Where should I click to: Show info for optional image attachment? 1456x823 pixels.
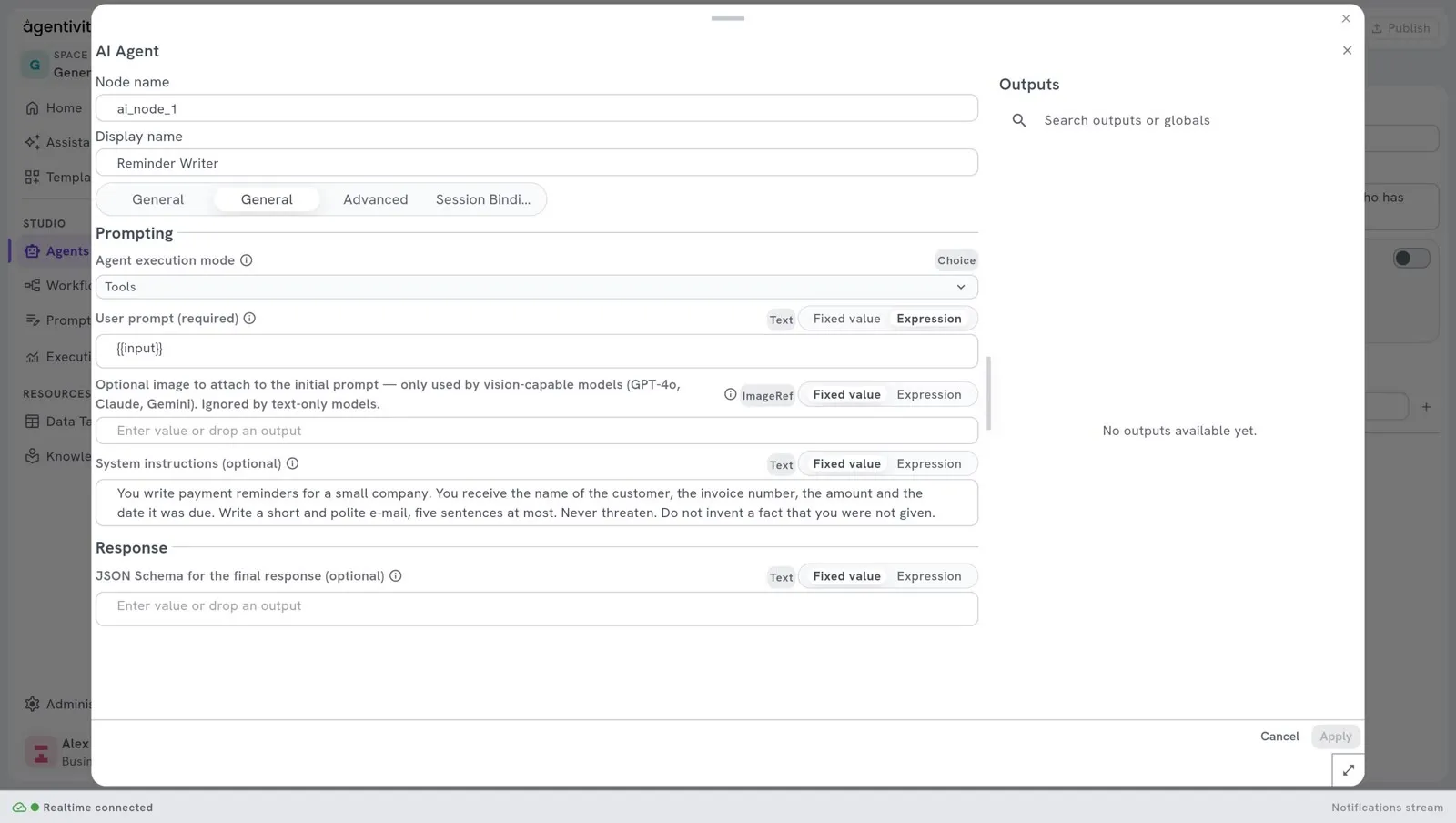(730, 394)
